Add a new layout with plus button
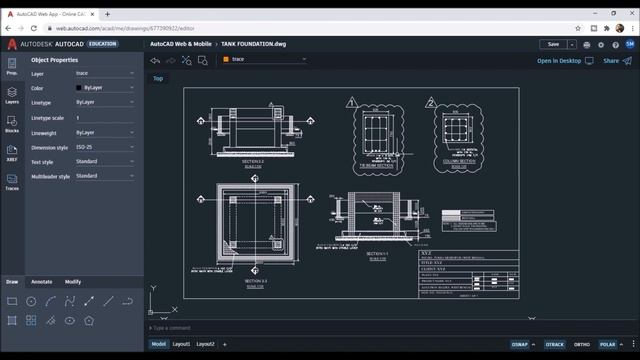Image resolution: width=640 pixels, height=360 pixels. pyautogui.click(x=224, y=344)
